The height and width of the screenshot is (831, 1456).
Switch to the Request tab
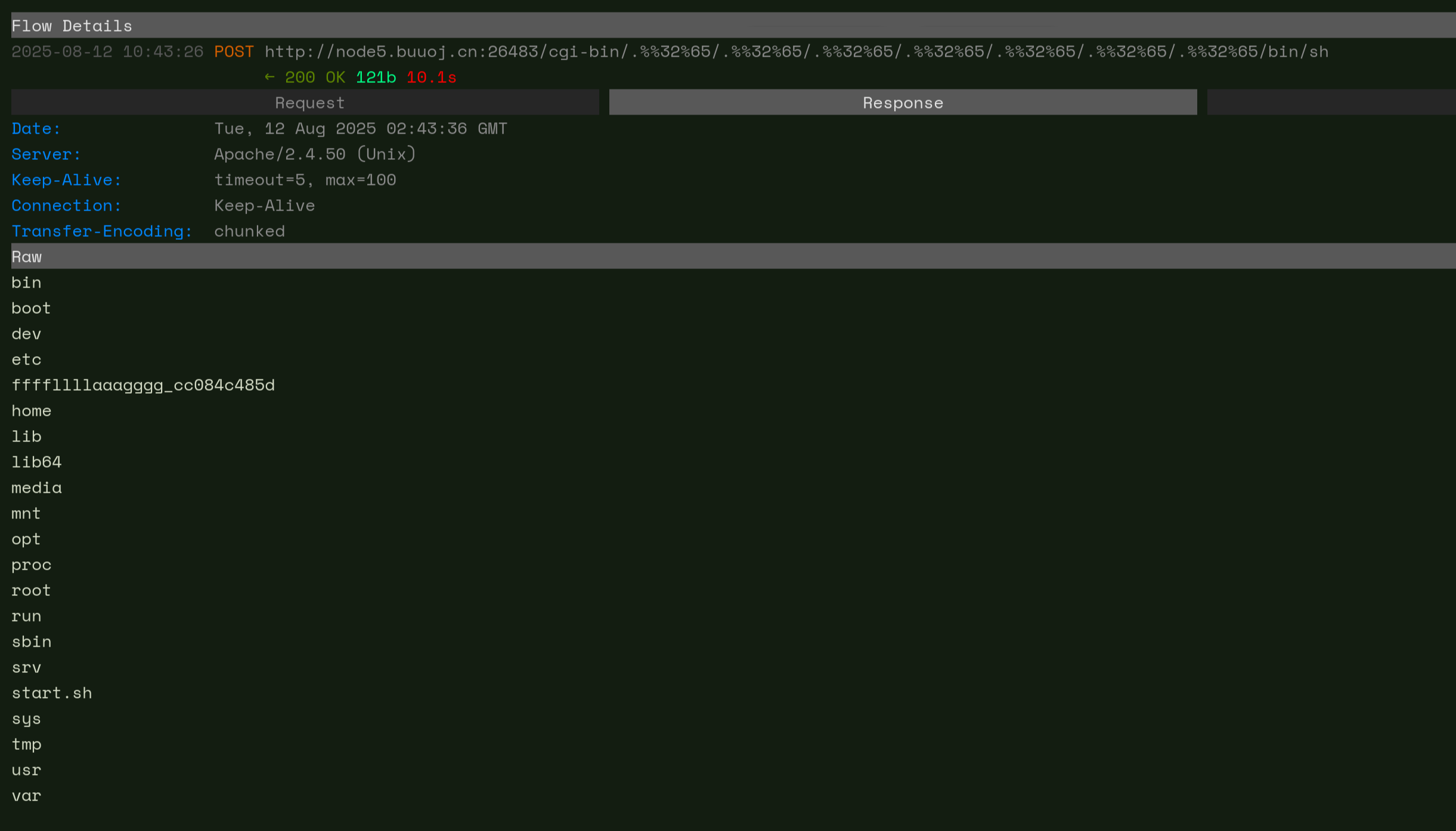coord(305,102)
